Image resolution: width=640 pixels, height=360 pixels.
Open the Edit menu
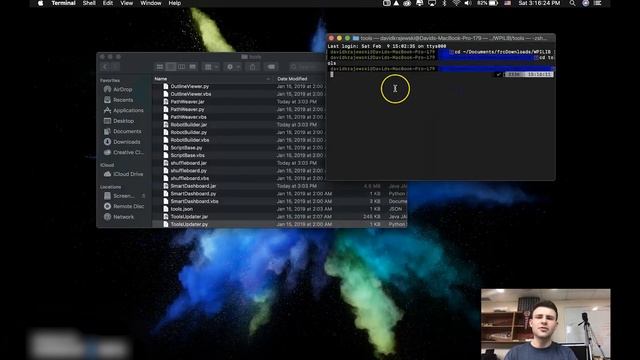[x=108, y=3]
